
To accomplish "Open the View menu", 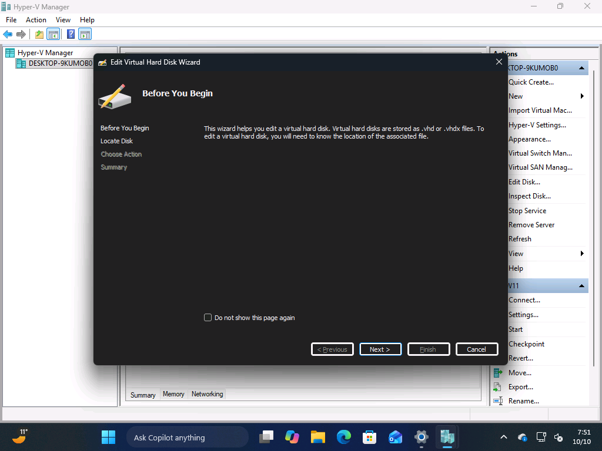I will 63,20.
